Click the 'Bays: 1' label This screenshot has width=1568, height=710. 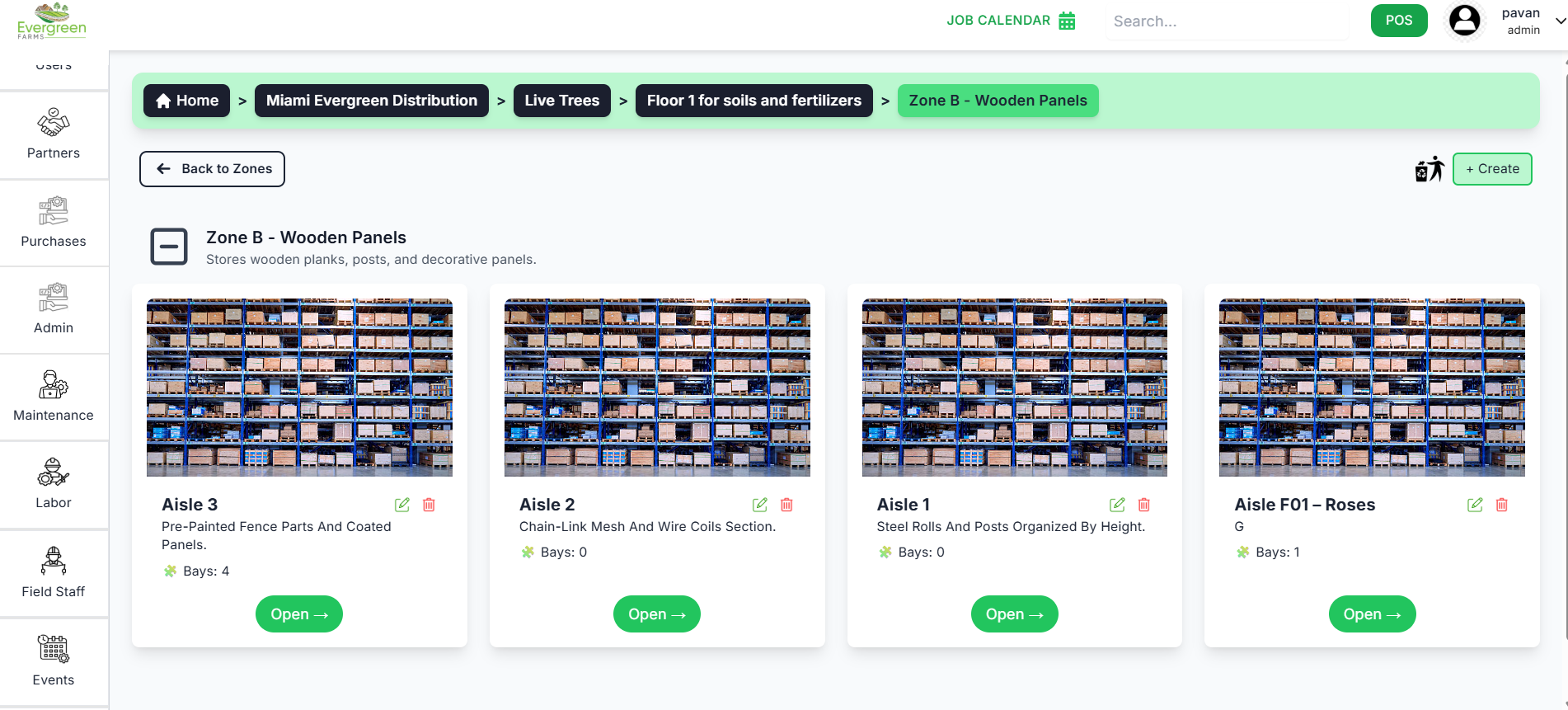(1278, 552)
